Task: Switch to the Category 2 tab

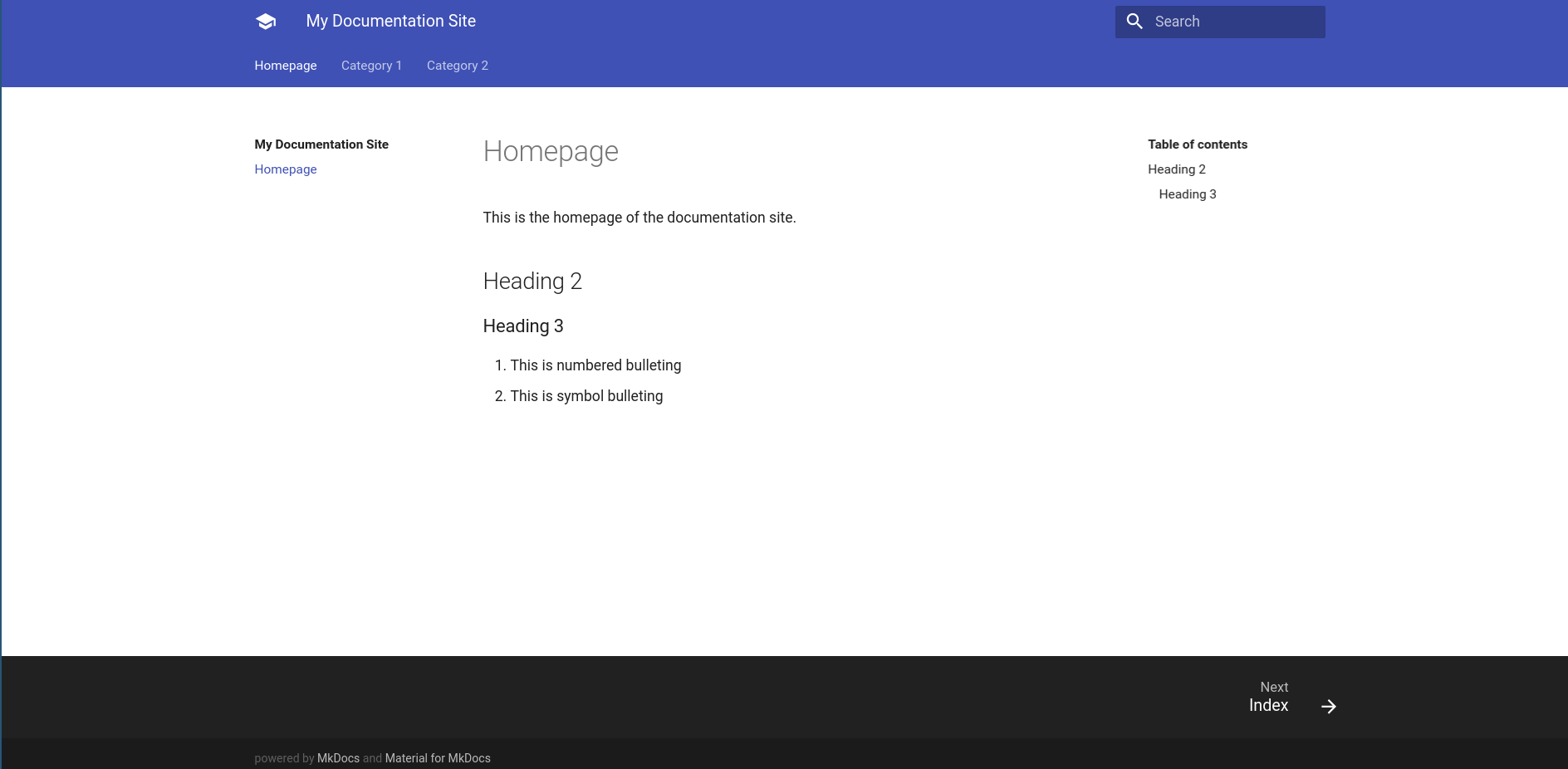Action: pyautogui.click(x=458, y=66)
